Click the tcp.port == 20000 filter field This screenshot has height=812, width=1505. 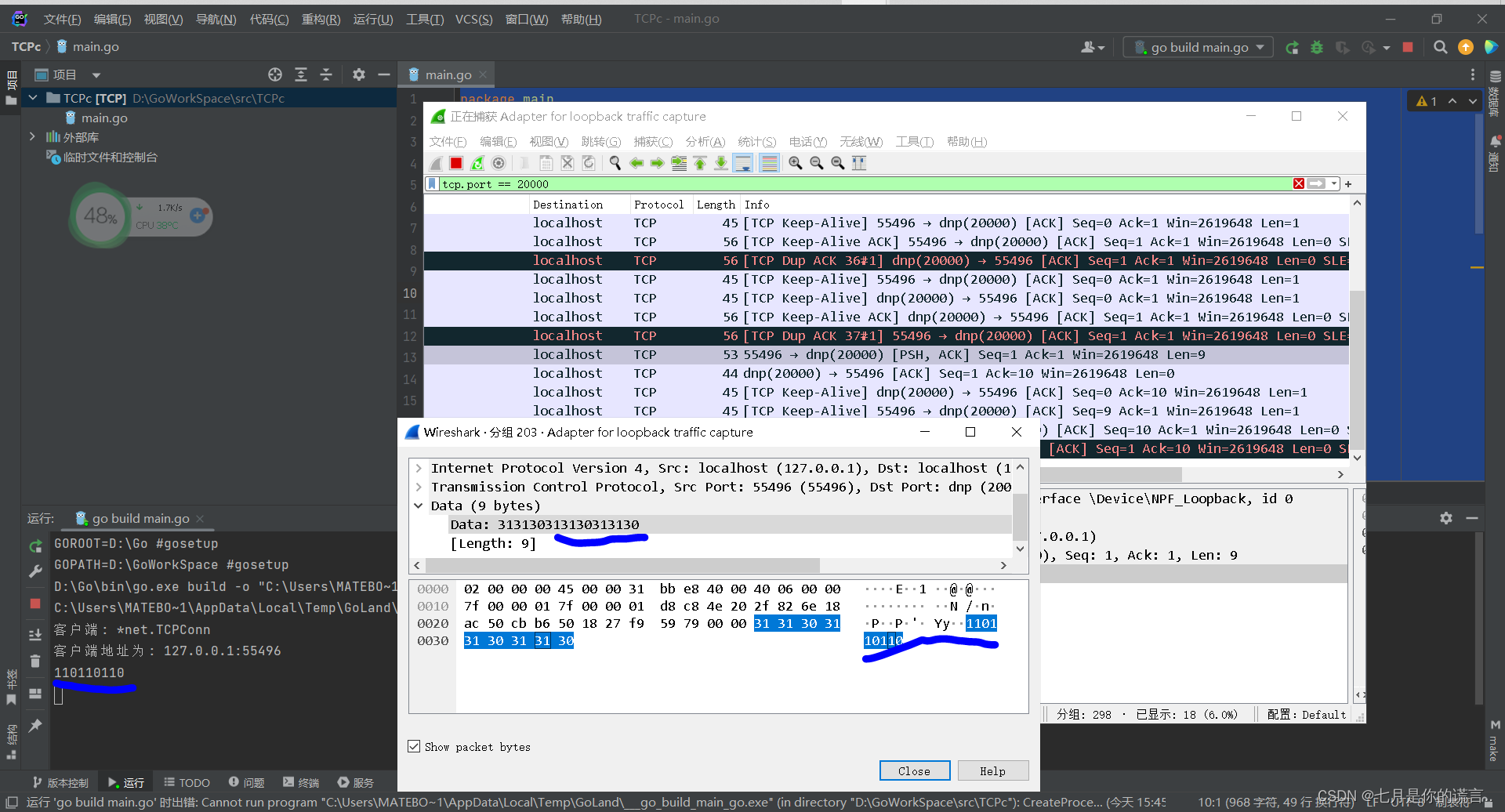pos(862,184)
